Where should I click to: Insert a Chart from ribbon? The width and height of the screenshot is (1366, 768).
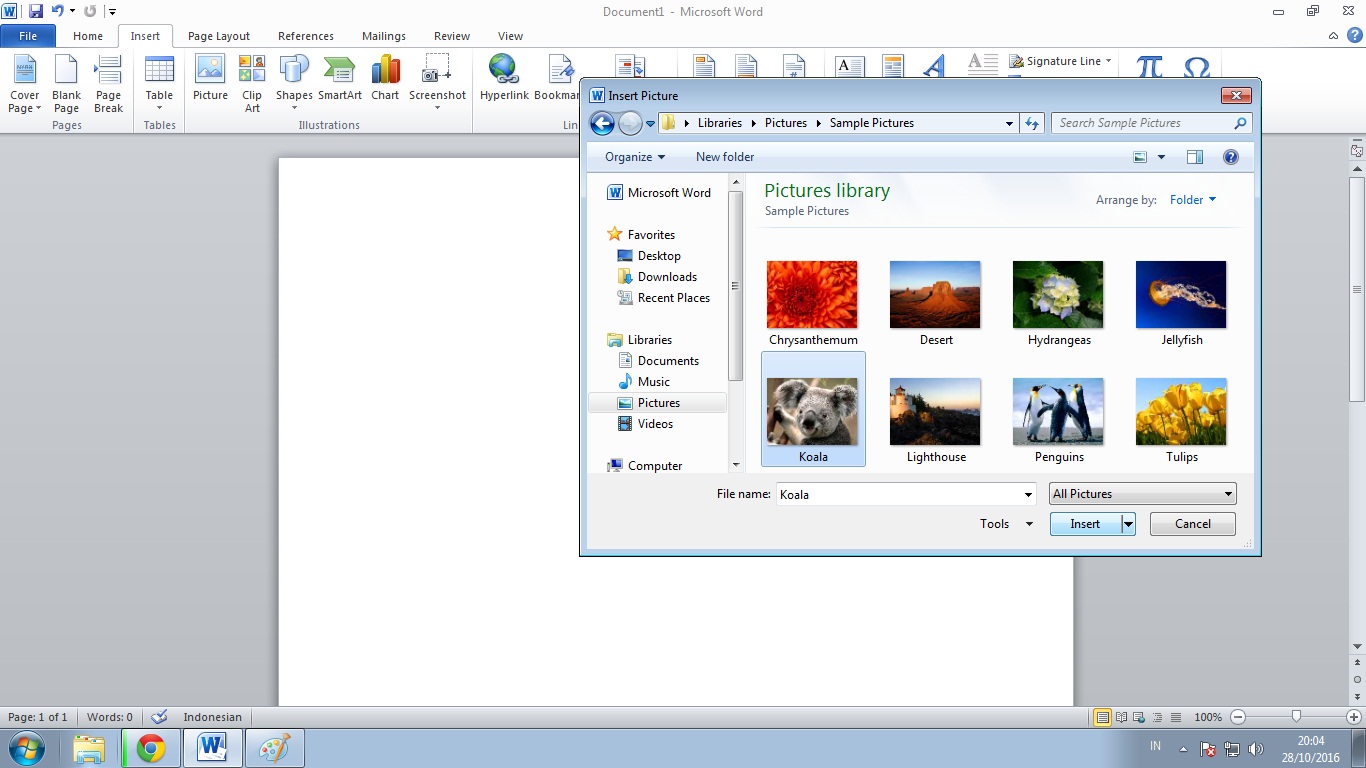point(385,78)
